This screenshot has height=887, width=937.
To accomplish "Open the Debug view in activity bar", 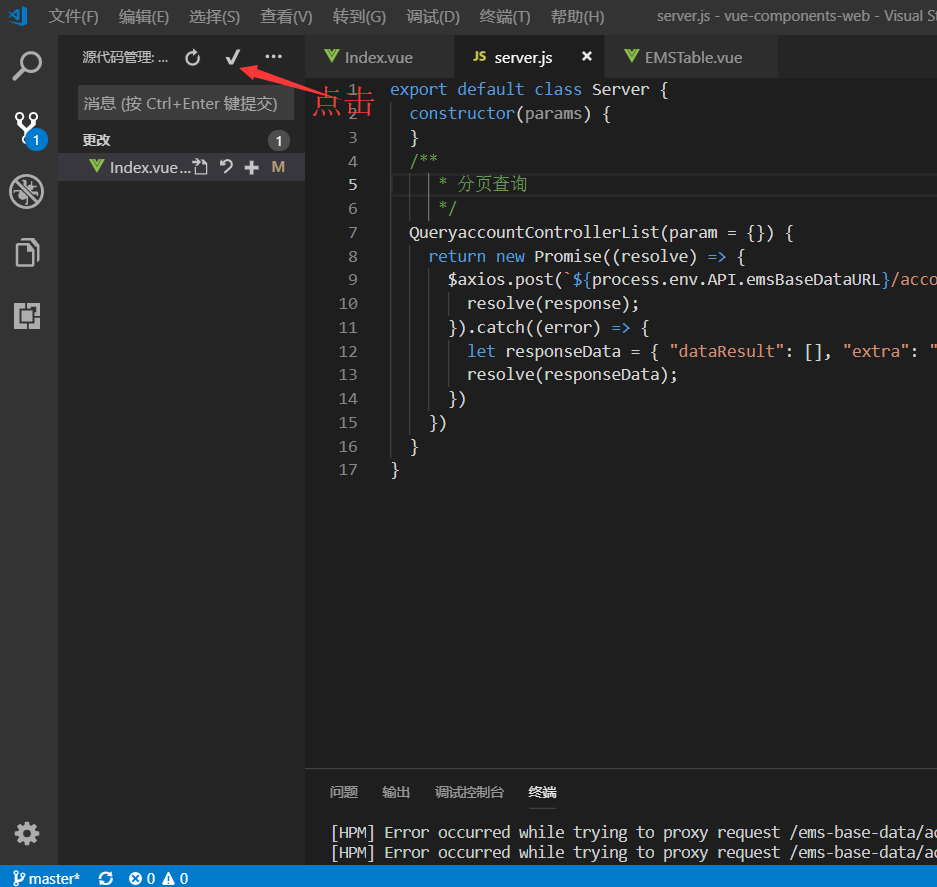I will click(x=27, y=192).
